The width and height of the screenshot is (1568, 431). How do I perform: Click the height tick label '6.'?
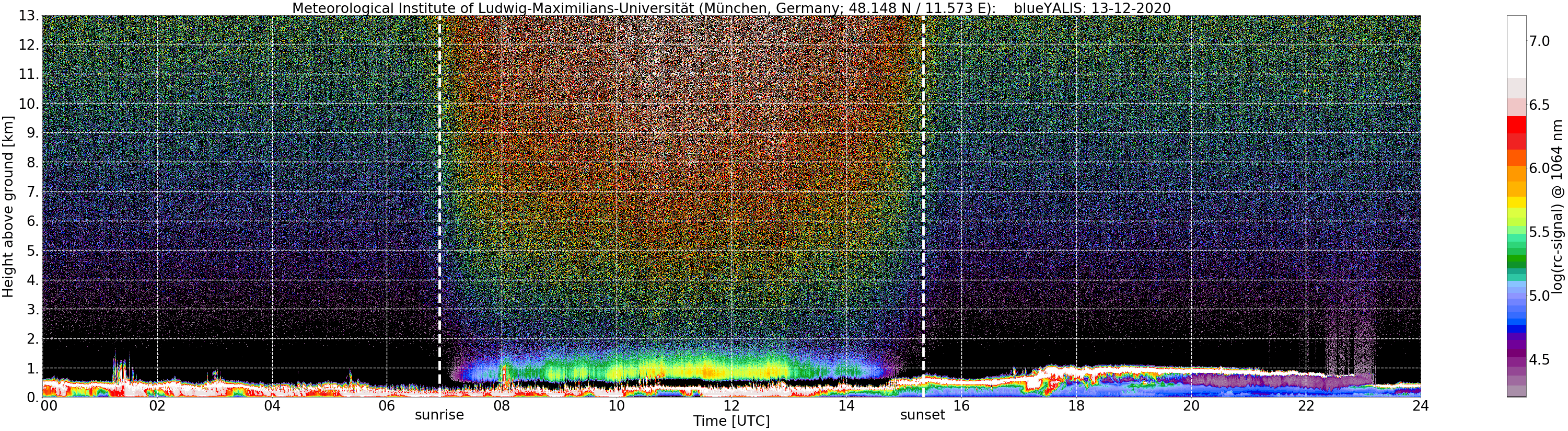pyautogui.click(x=33, y=221)
